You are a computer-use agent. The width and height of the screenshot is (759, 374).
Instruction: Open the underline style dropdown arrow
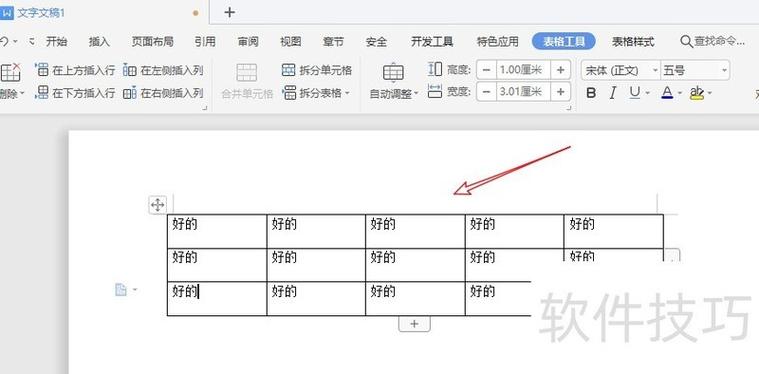[648, 93]
